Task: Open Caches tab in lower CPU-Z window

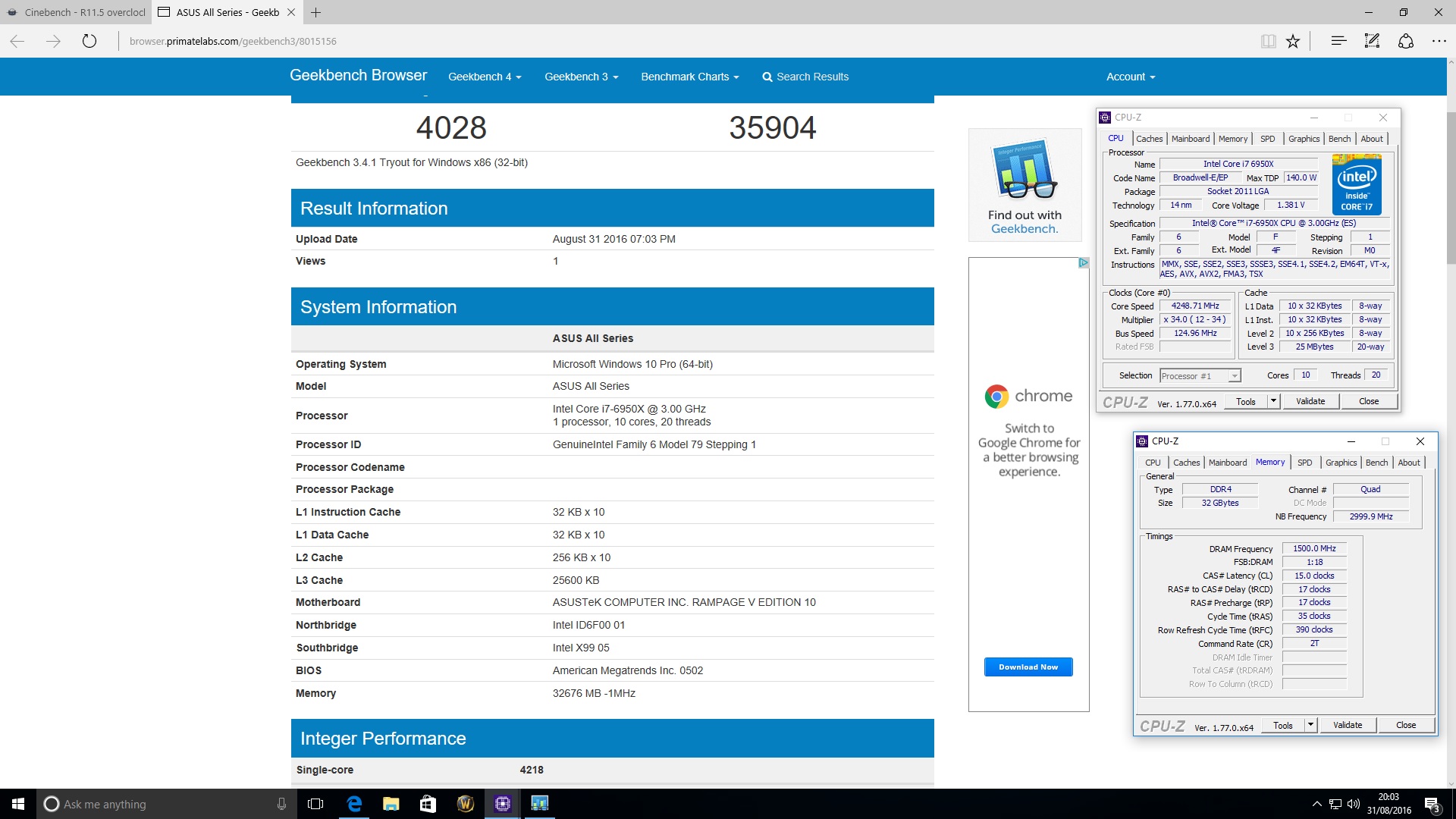Action: [1186, 463]
